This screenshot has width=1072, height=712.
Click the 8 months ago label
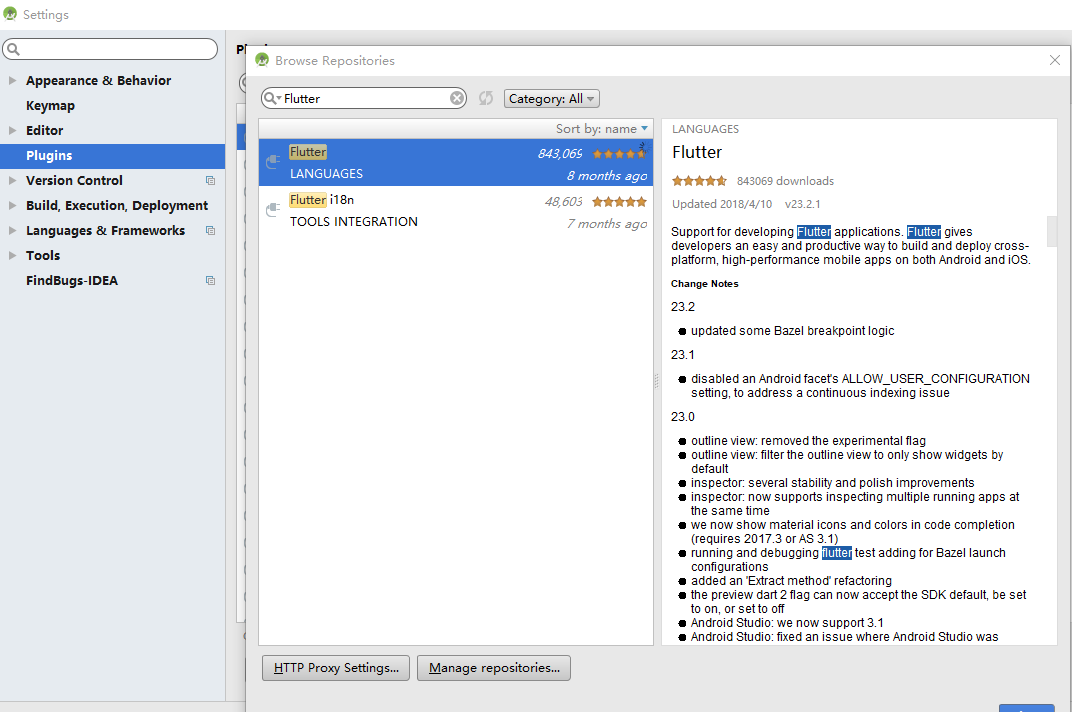607,176
